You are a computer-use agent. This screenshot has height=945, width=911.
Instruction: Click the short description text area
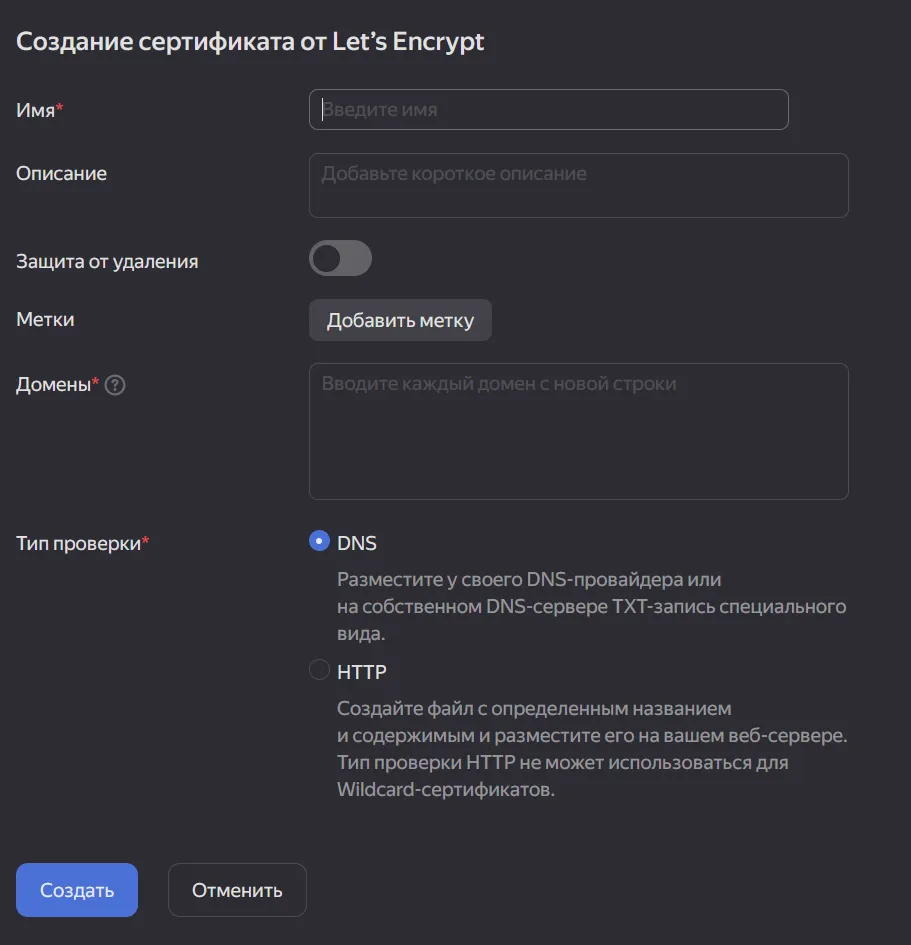click(x=578, y=185)
